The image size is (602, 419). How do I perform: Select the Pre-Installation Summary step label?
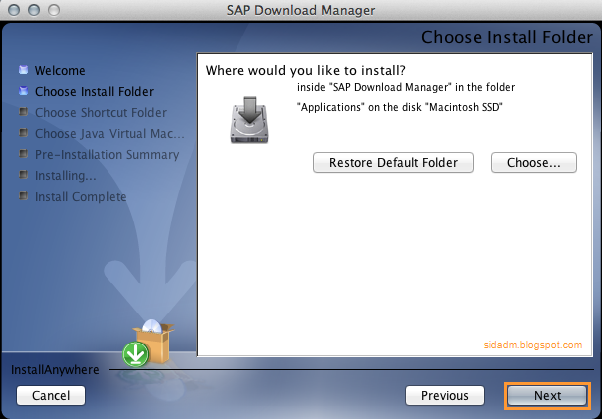[107, 154]
